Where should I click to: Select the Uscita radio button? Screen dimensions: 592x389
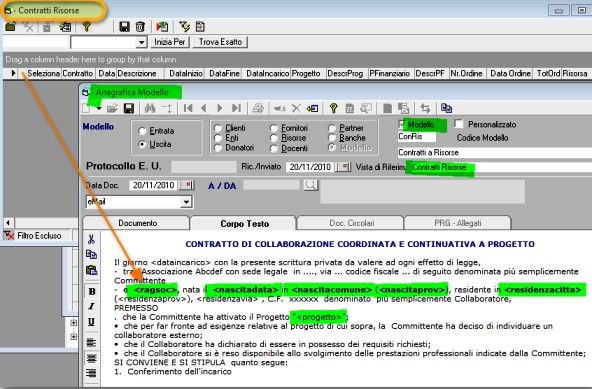(x=142, y=144)
